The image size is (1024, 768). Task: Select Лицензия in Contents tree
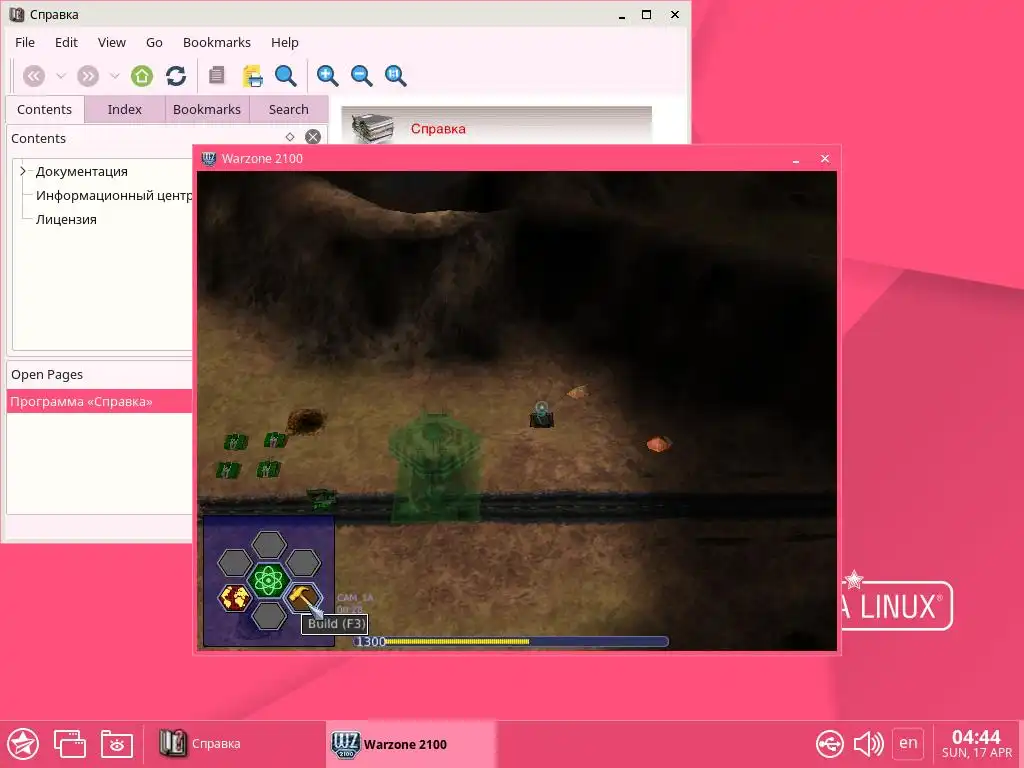point(66,219)
